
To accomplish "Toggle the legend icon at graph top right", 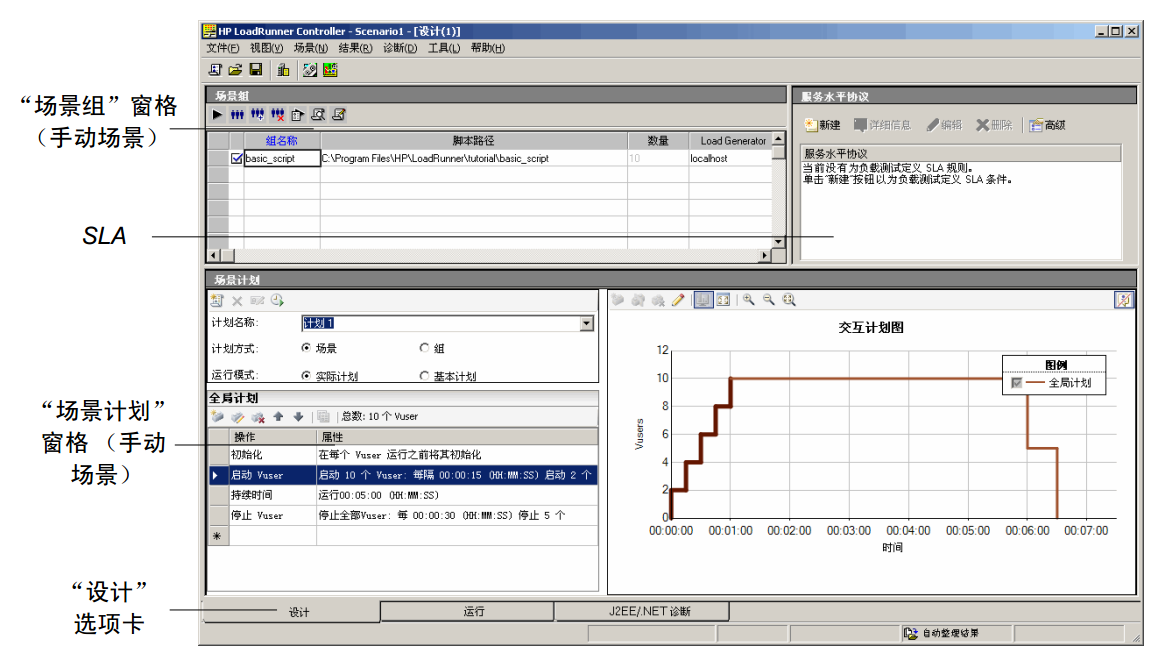I will (1124, 299).
